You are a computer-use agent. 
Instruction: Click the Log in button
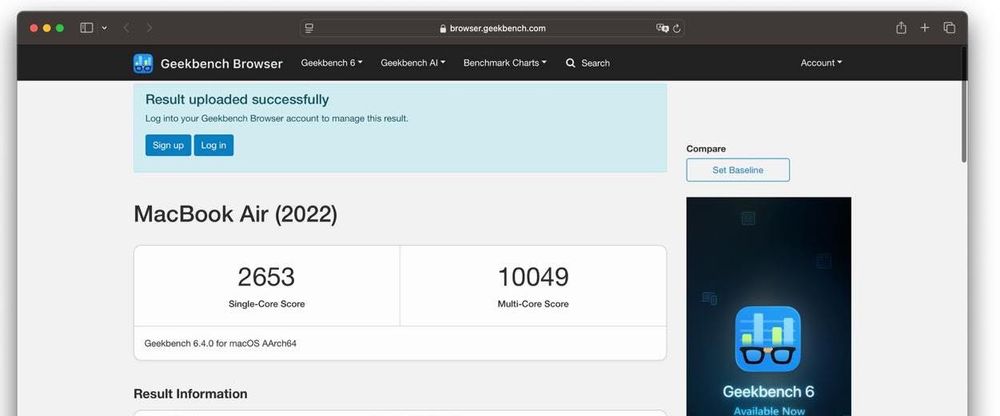[214, 145]
